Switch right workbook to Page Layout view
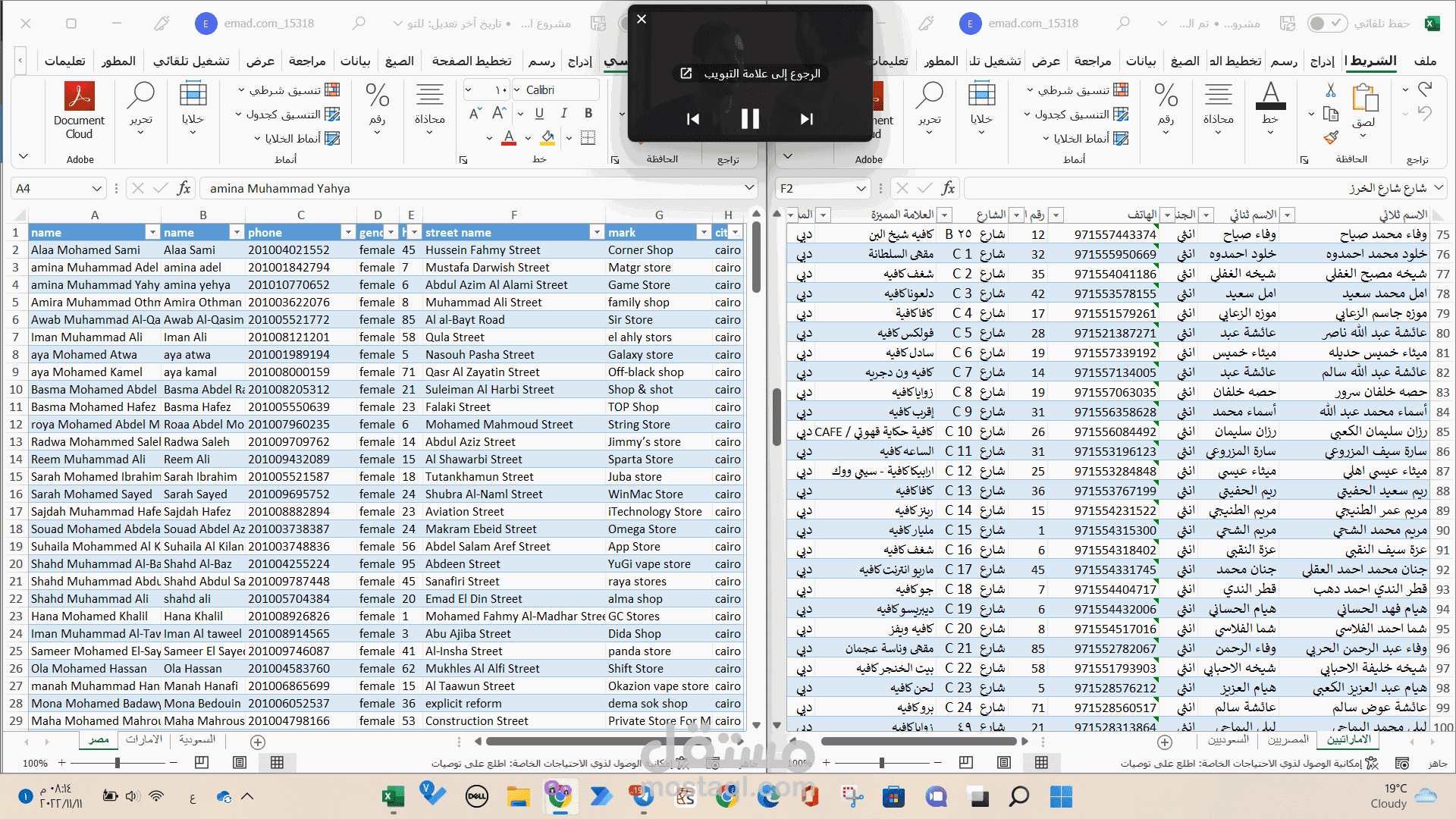1456x819 pixels. tap(1003, 762)
